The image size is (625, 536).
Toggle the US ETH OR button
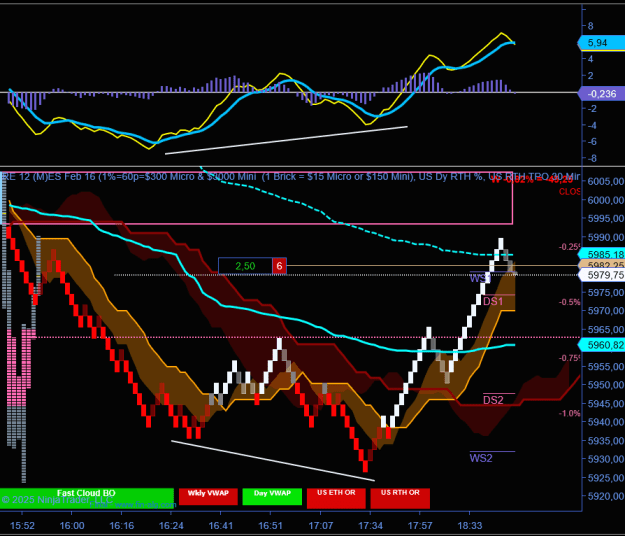tap(336, 498)
